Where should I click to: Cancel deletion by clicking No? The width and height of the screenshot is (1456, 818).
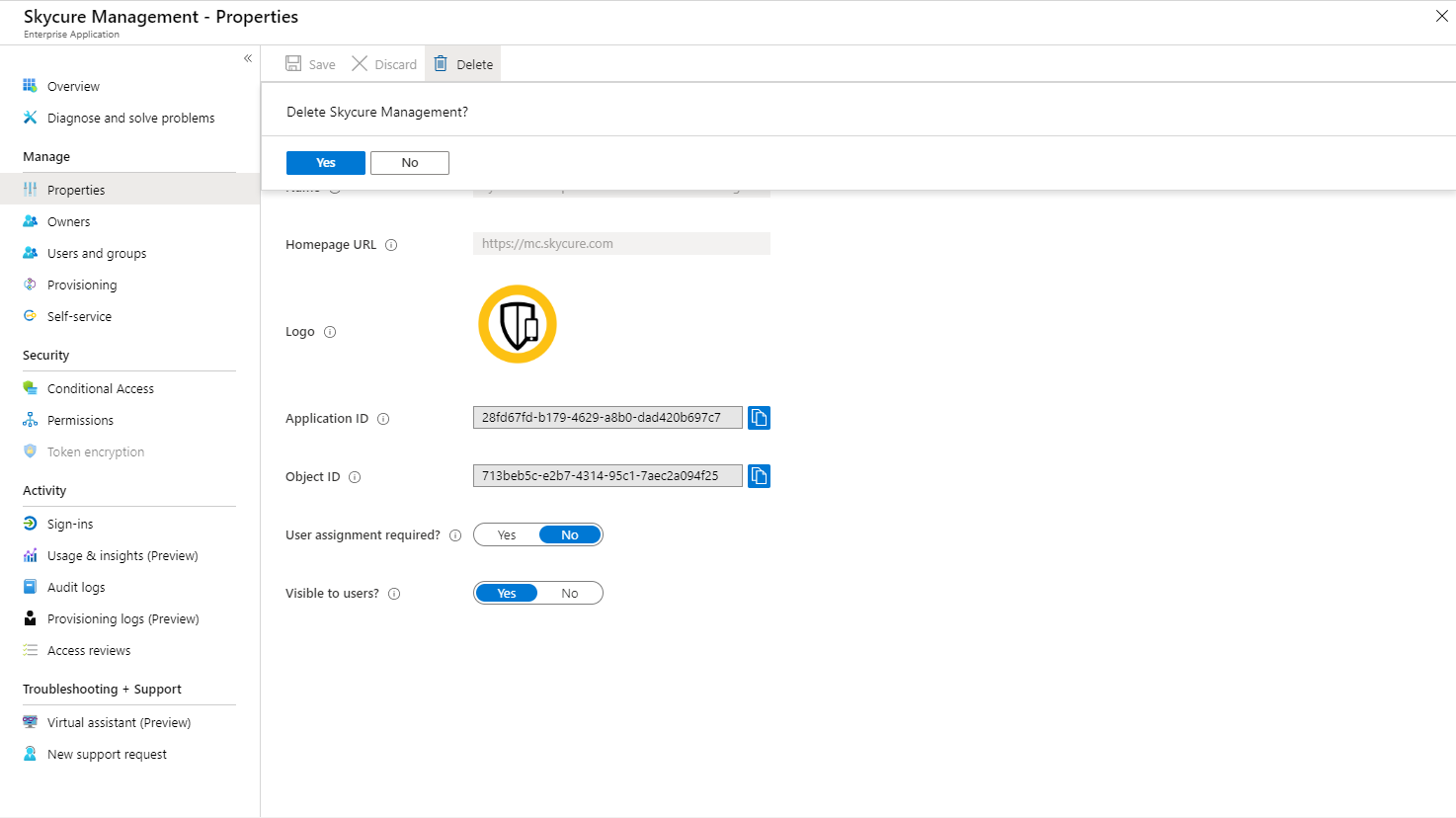pos(410,163)
